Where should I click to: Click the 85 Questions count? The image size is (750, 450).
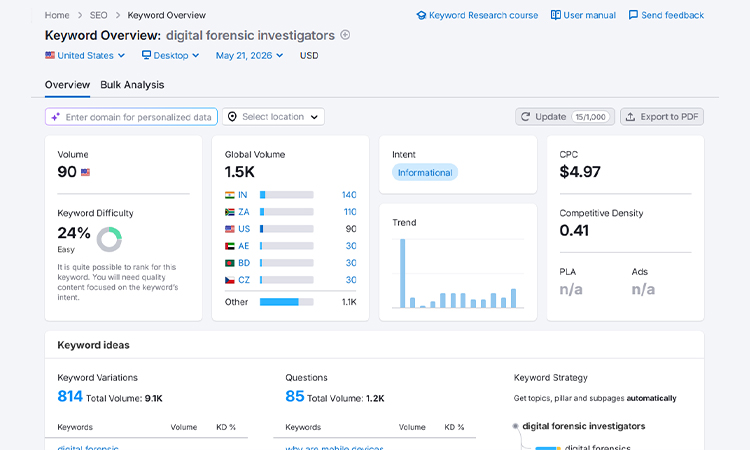click(x=295, y=396)
